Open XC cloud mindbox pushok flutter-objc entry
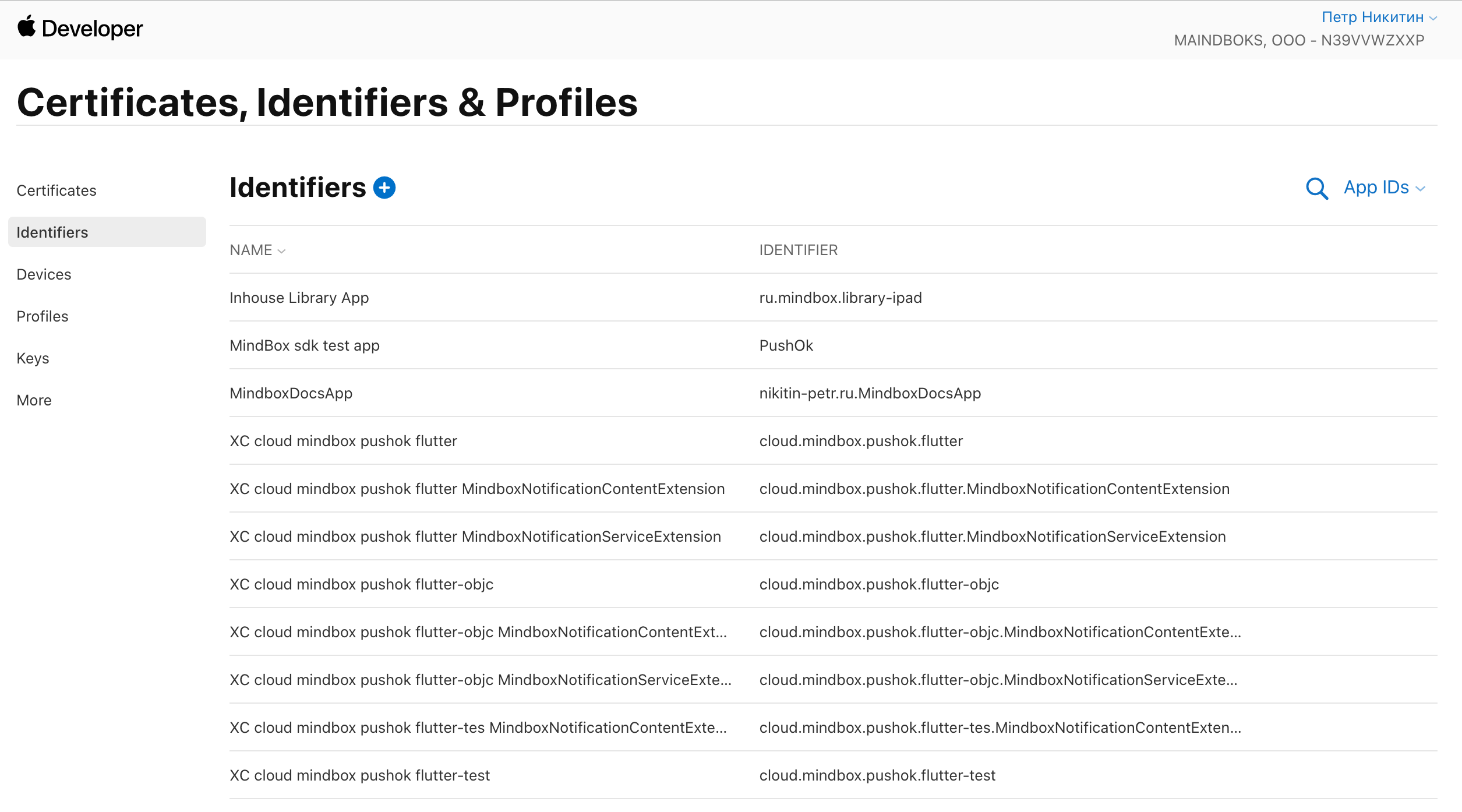The width and height of the screenshot is (1462, 812). click(362, 584)
